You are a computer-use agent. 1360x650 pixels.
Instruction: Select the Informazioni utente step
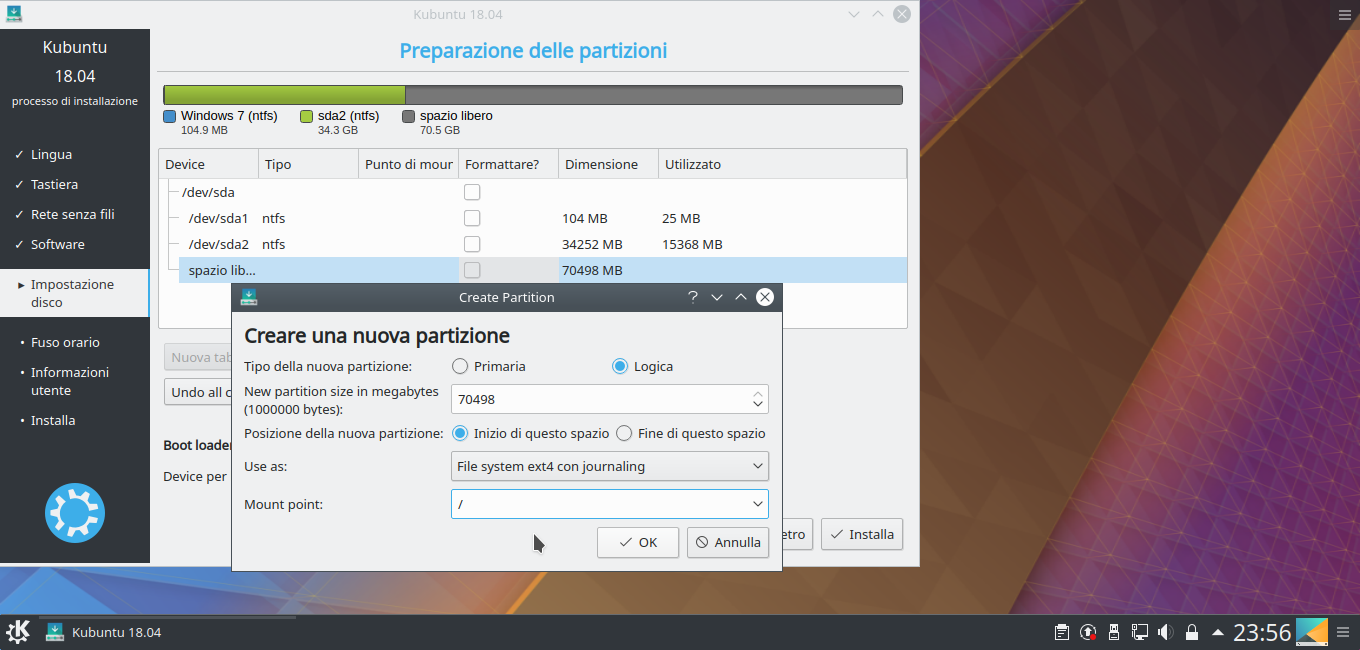pyautogui.click(x=70, y=381)
